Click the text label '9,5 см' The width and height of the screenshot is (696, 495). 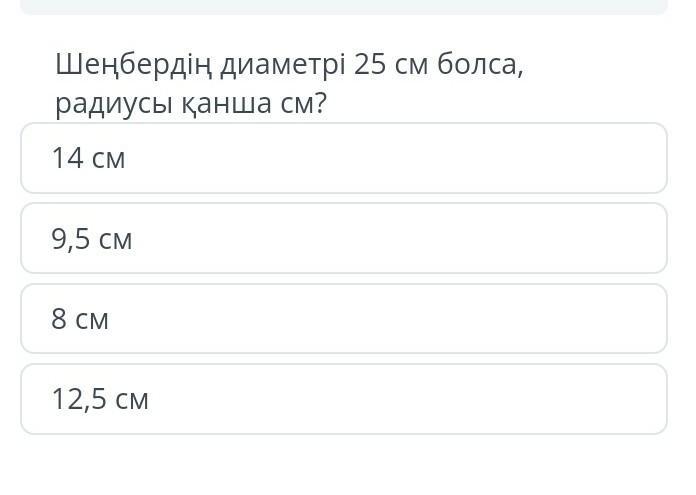(92, 239)
